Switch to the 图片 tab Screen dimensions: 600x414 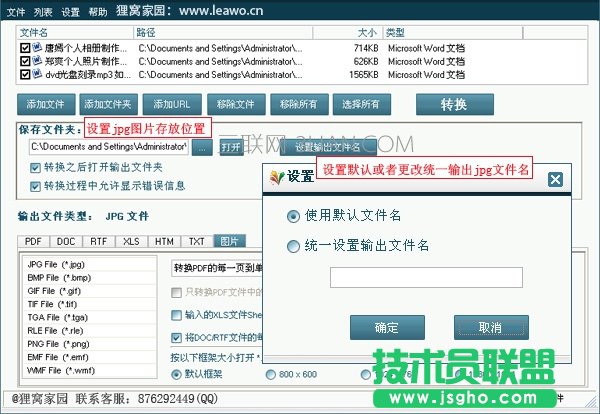click(x=230, y=241)
